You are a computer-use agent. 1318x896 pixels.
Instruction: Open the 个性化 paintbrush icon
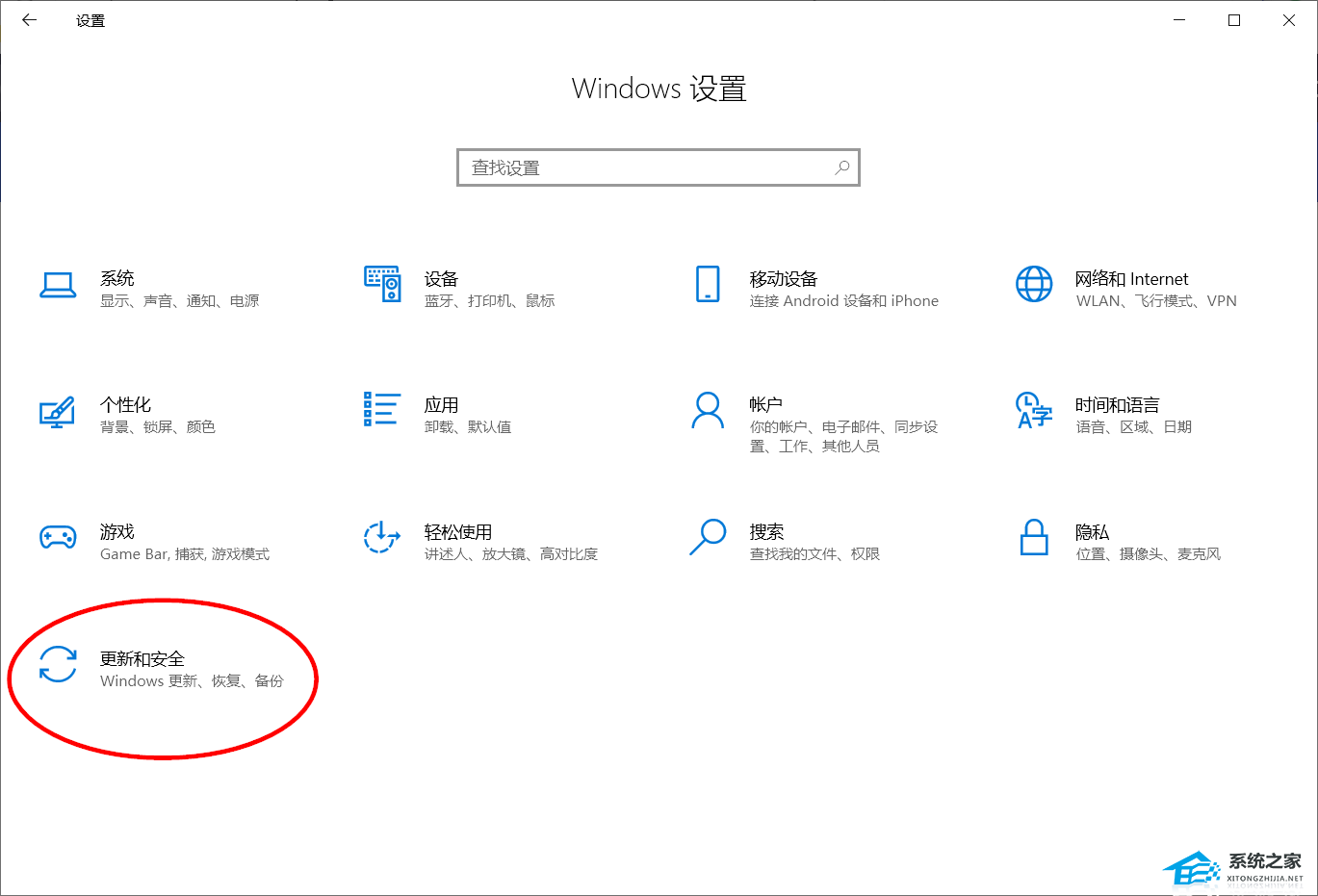click(58, 411)
